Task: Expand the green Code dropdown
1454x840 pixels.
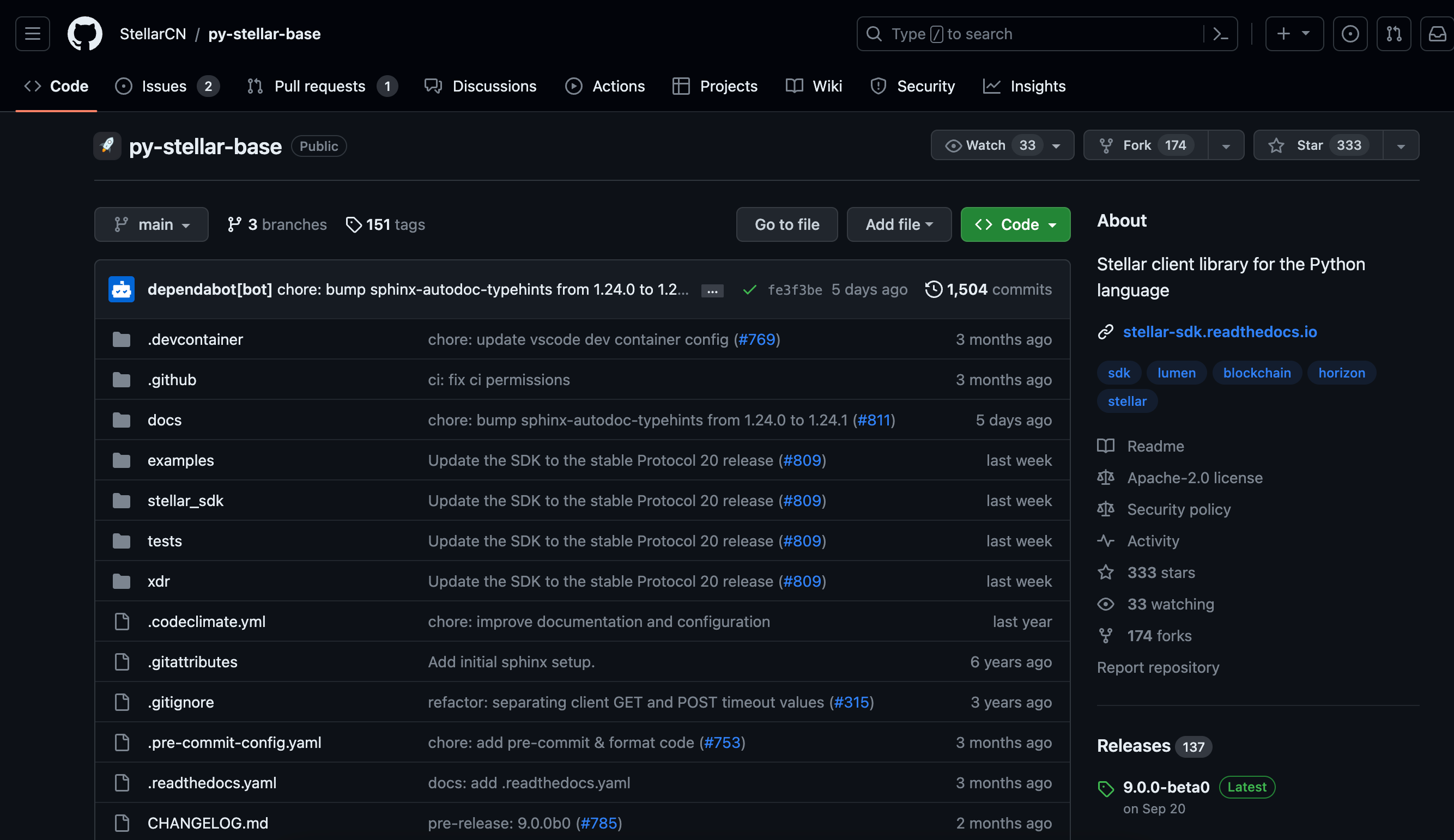Action: coord(1015,224)
